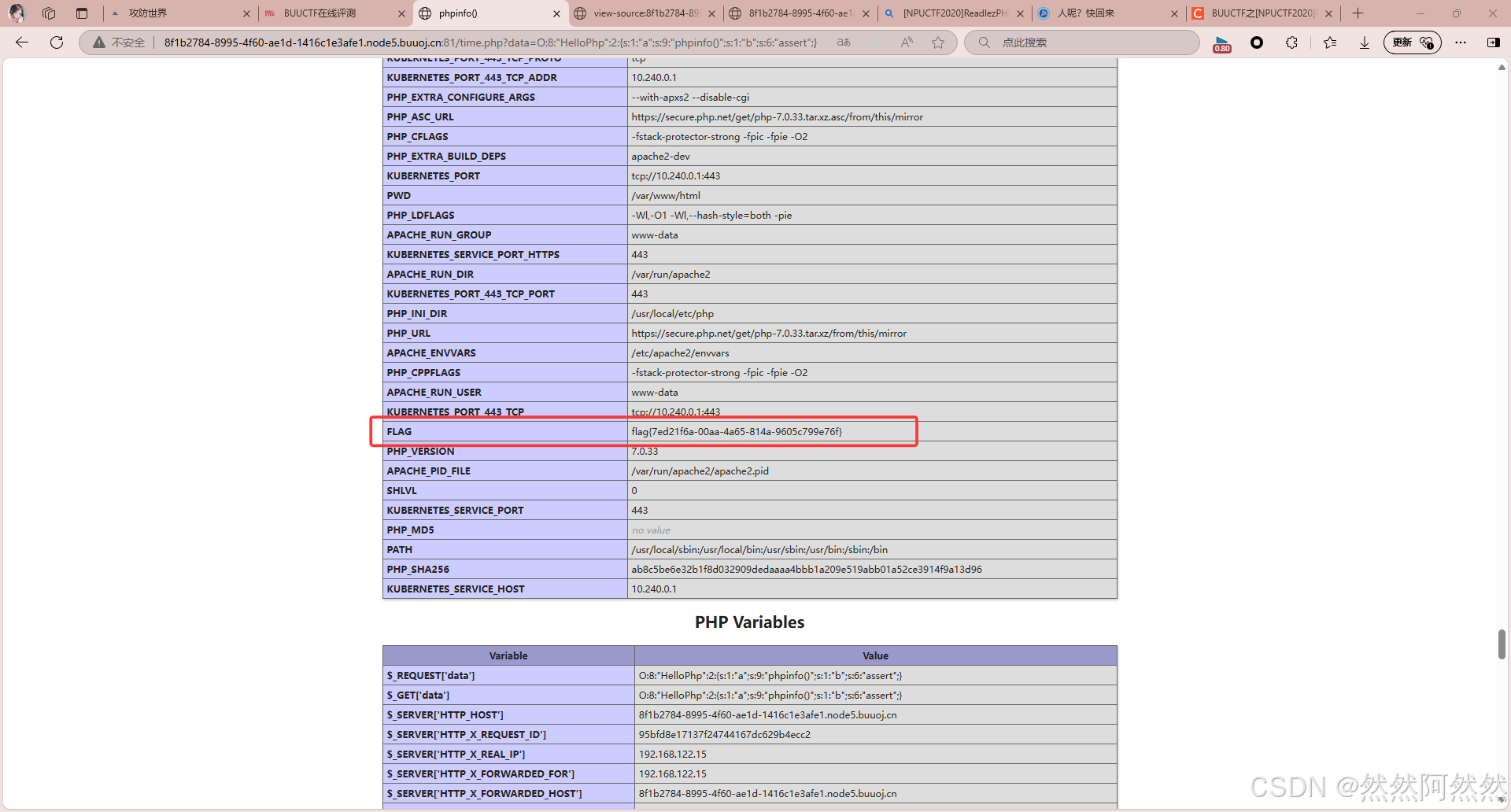The width and height of the screenshot is (1511, 812).
Task: Reload the phpinfo page
Action: pos(56,42)
